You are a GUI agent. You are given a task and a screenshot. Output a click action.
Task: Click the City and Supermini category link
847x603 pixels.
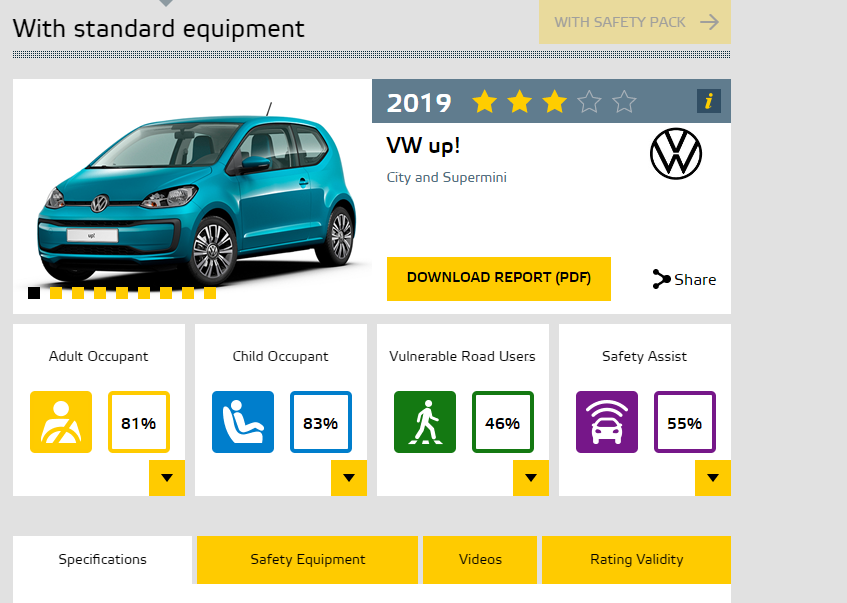tap(447, 177)
